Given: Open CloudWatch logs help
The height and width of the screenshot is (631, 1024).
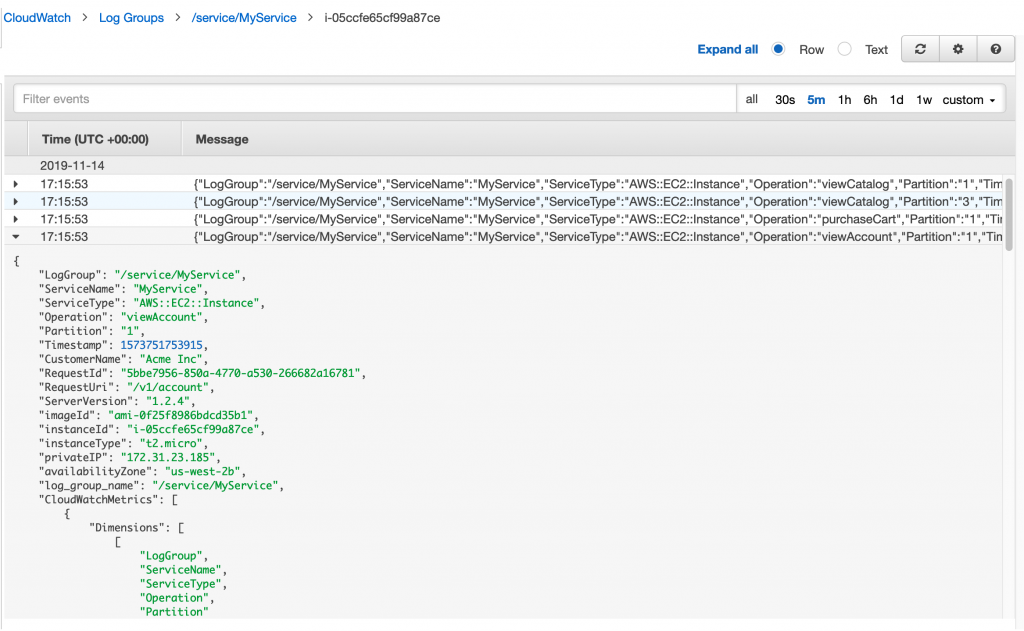Looking at the screenshot, I should coord(995,48).
